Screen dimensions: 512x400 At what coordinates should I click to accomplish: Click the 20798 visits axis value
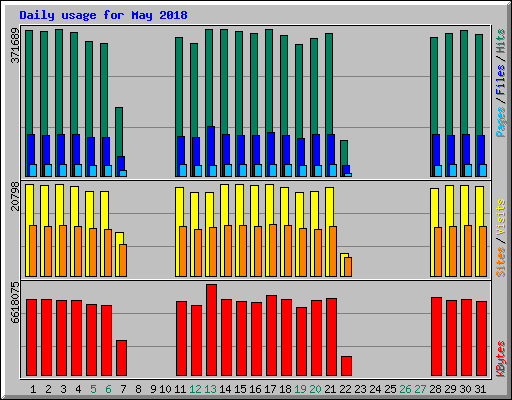[x=15, y=196]
